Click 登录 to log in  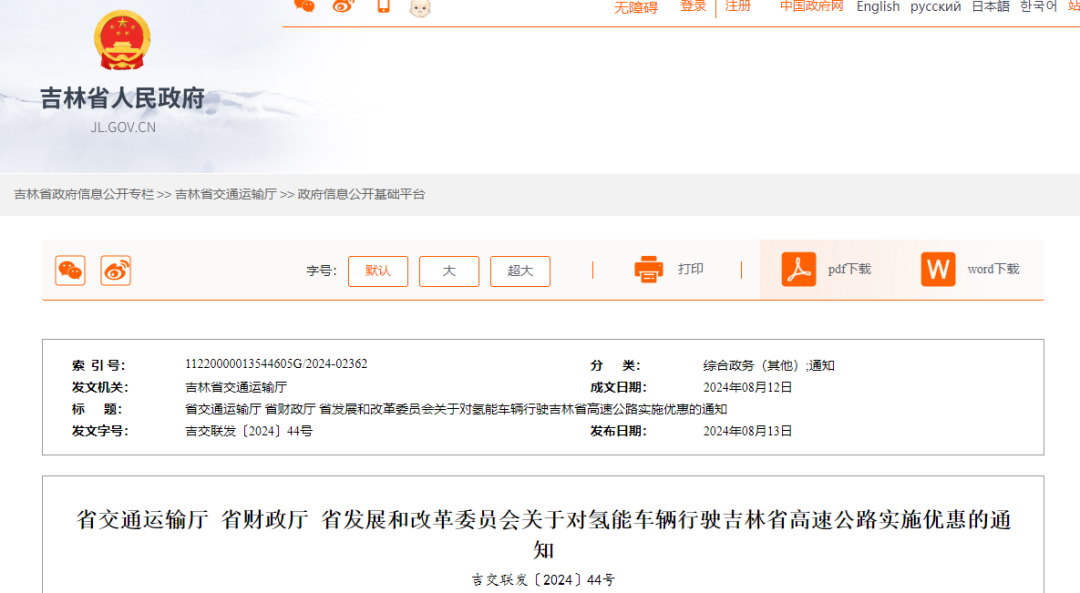coord(693,6)
